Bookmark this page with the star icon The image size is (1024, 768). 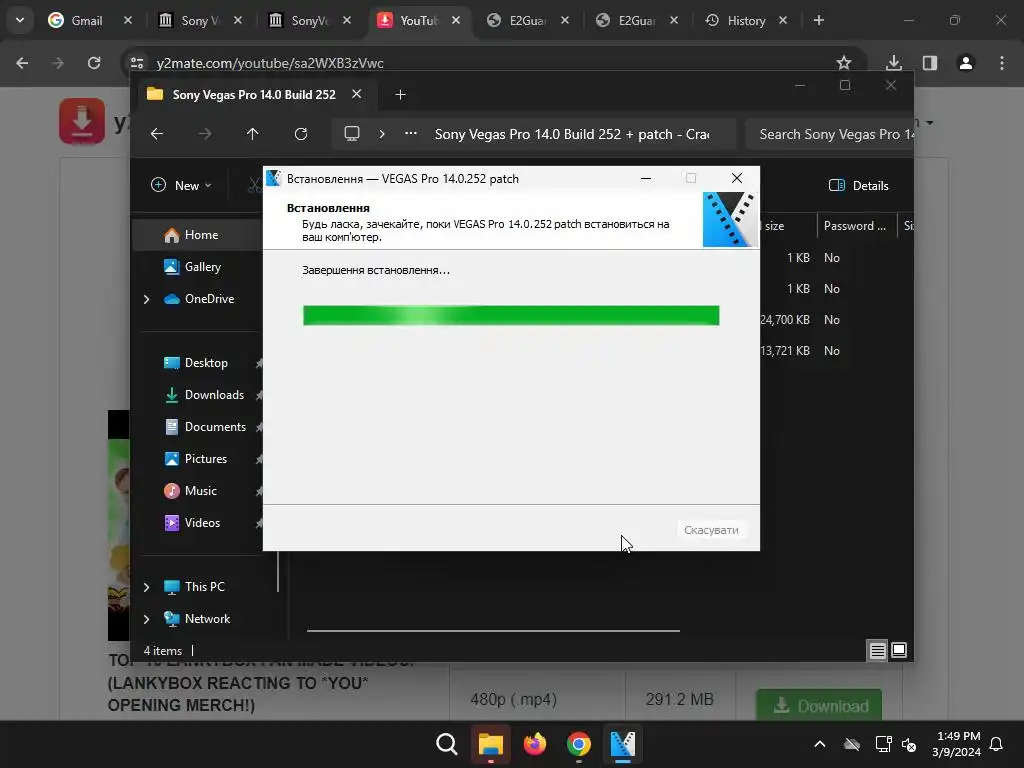(x=844, y=63)
